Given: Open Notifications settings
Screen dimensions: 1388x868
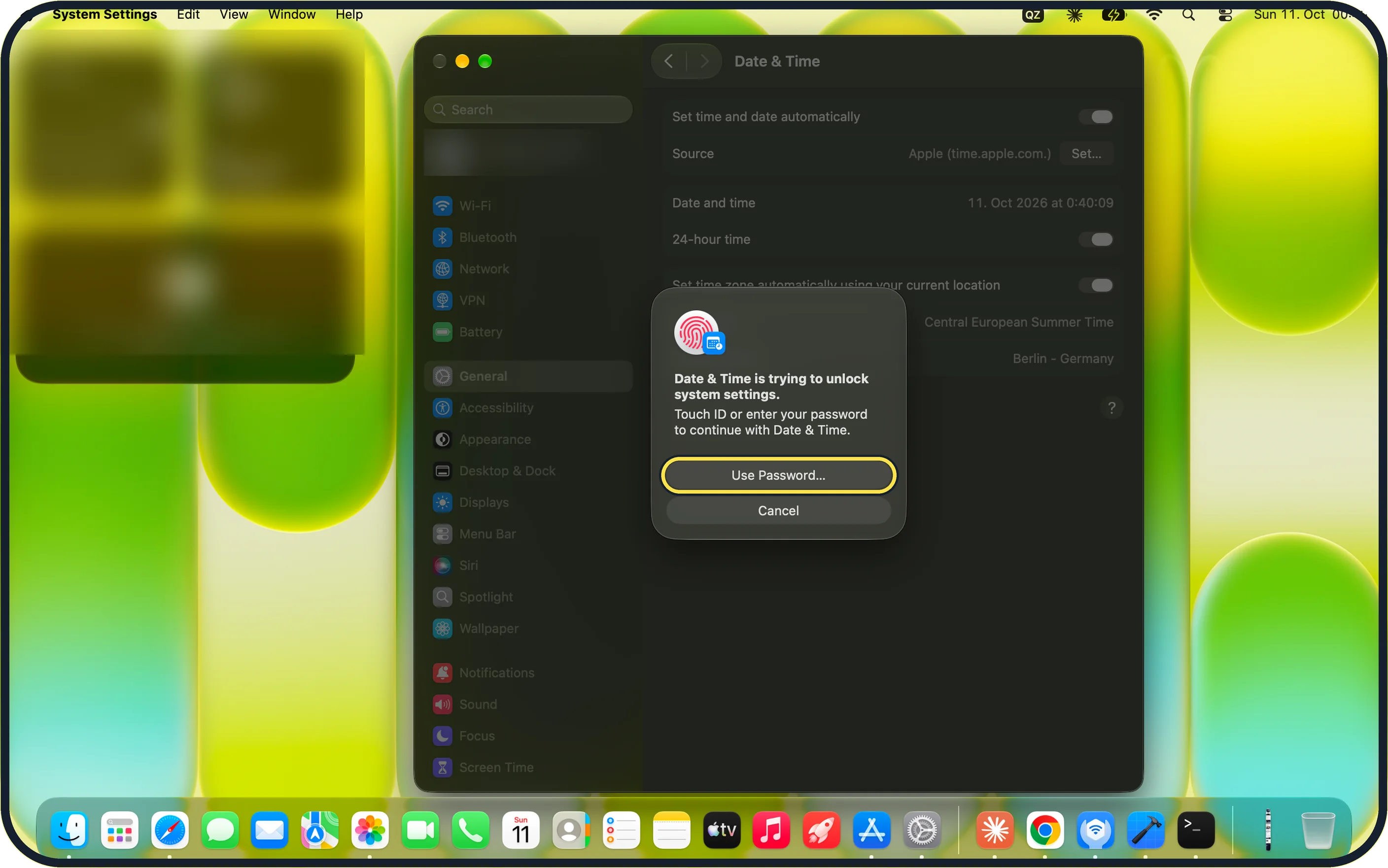Looking at the screenshot, I should click(x=528, y=673).
